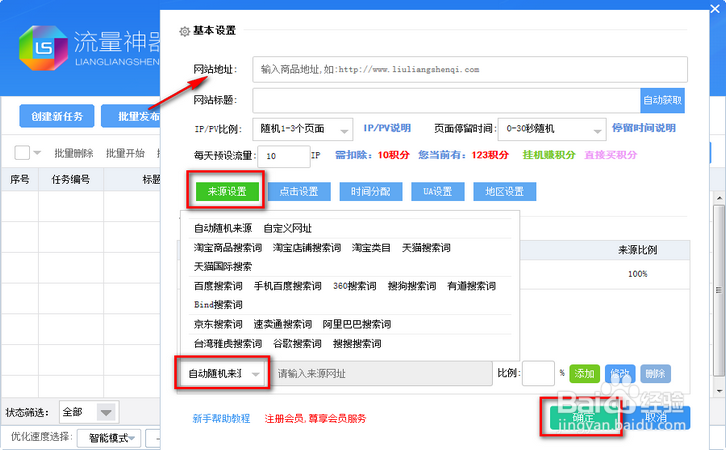This screenshot has height=450, width=726.
Task: Choose 百度搜索词 from the source list
Action: (218, 286)
